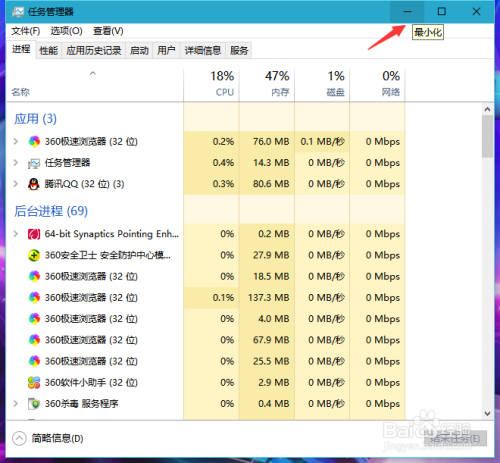
Task: Click the 0.1 MB/秒 disk cell
Action: coord(322,142)
